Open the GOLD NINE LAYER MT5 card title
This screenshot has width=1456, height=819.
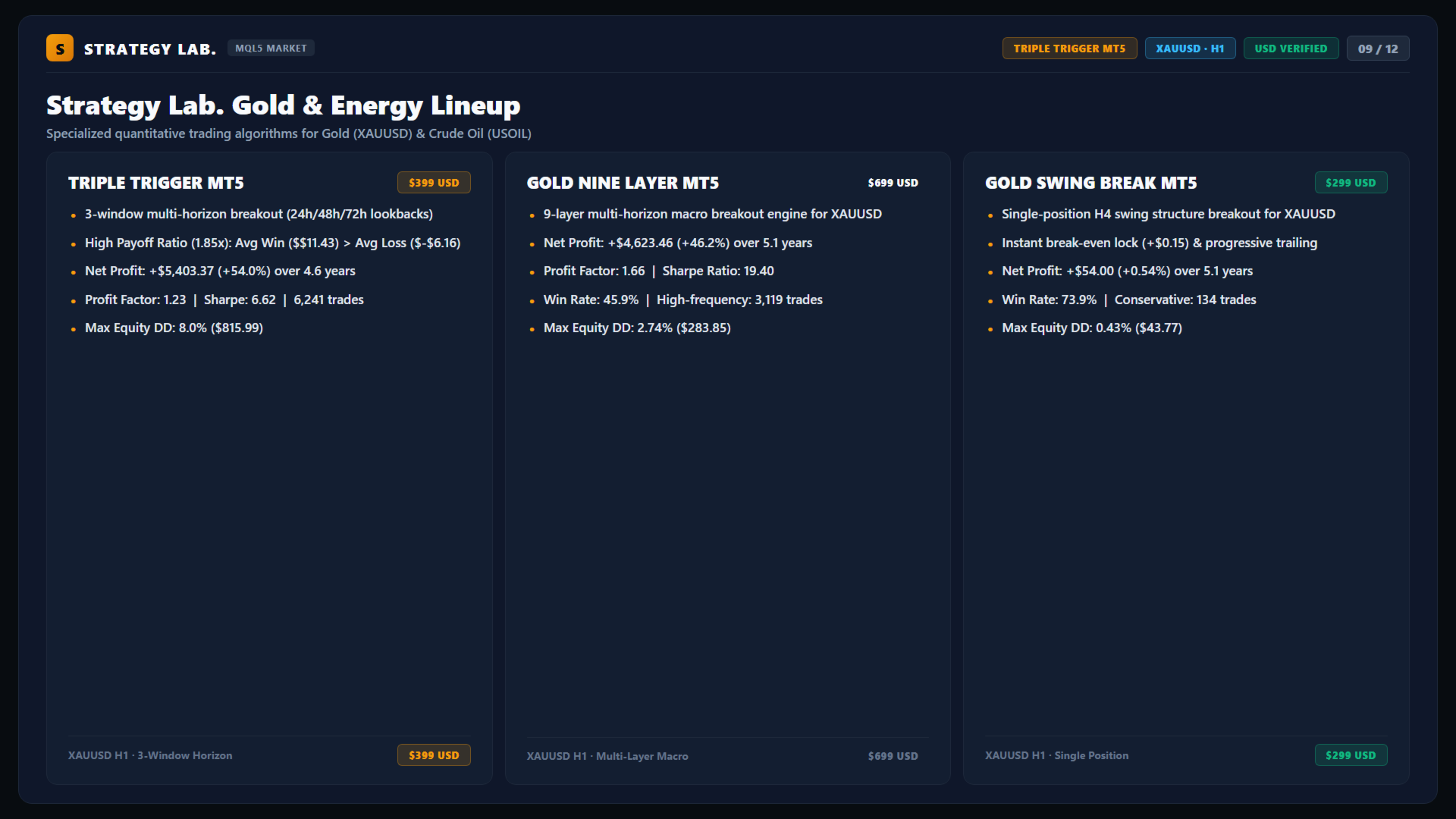pos(623,183)
